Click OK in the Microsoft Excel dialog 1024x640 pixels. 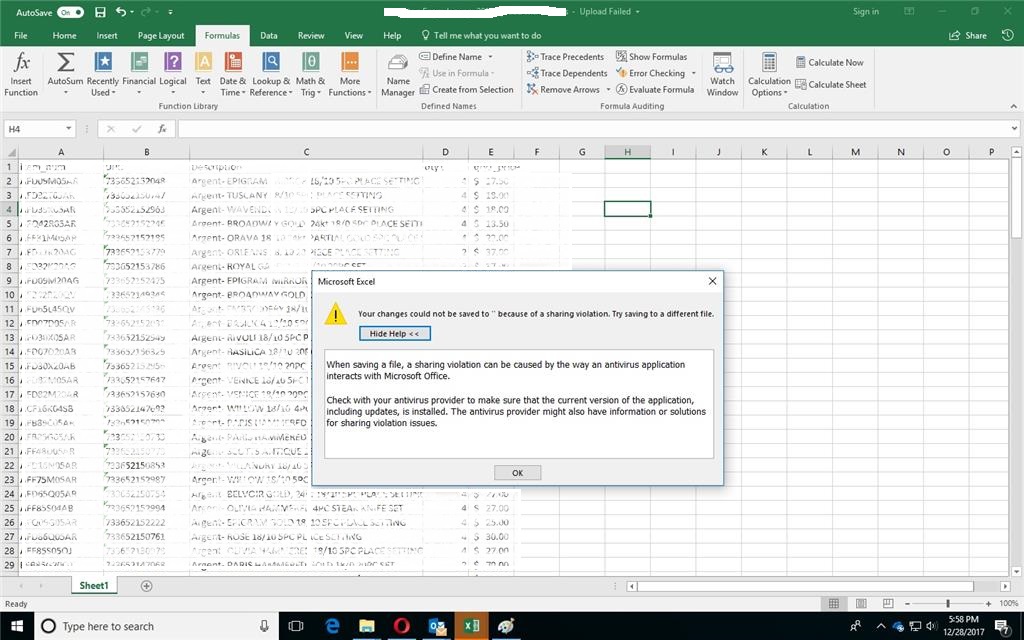coord(517,472)
